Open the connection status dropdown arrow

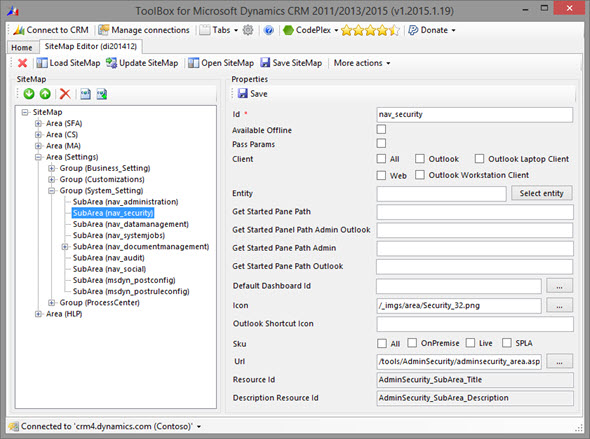click(x=199, y=427)
